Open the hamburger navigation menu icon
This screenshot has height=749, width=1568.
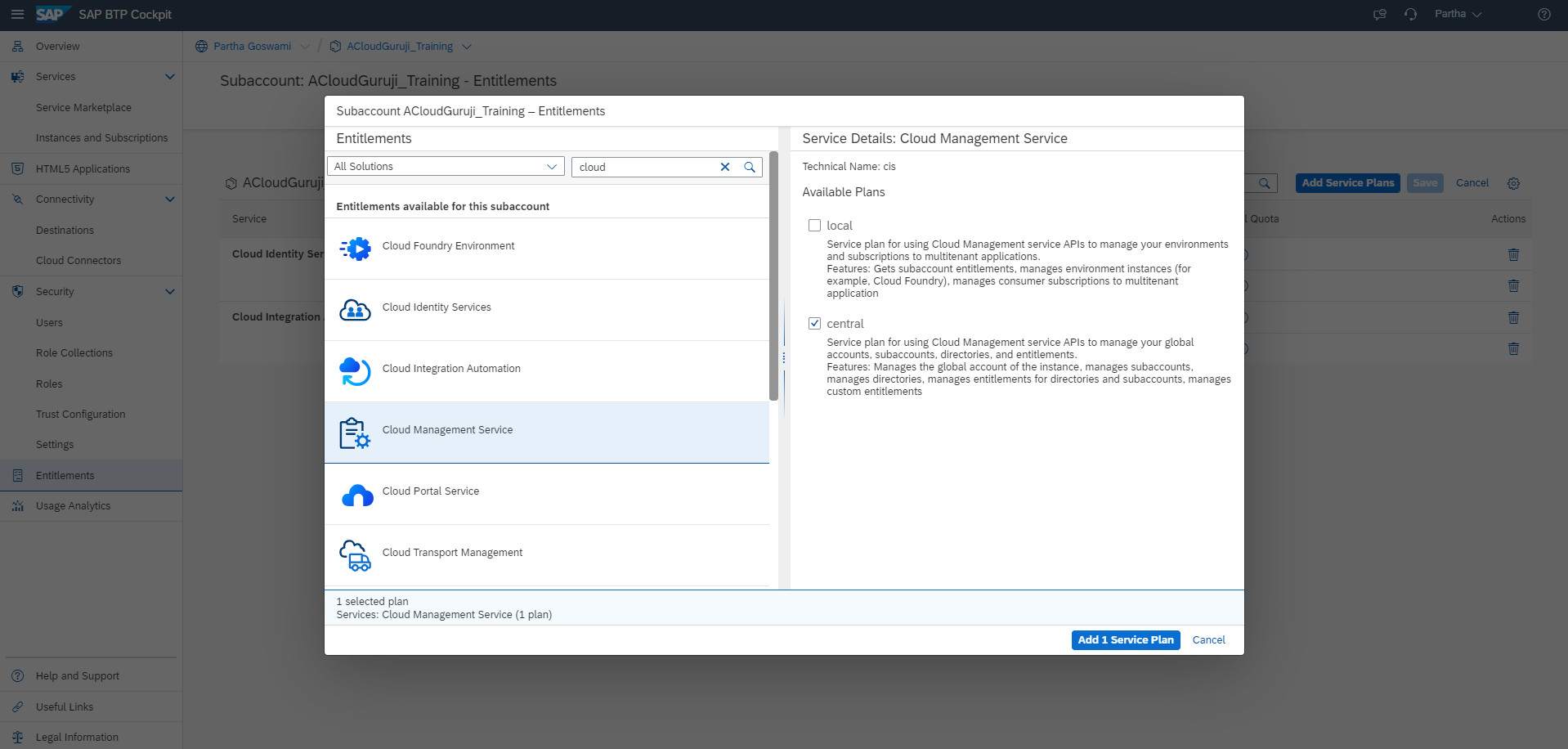[x=17, y=15]
